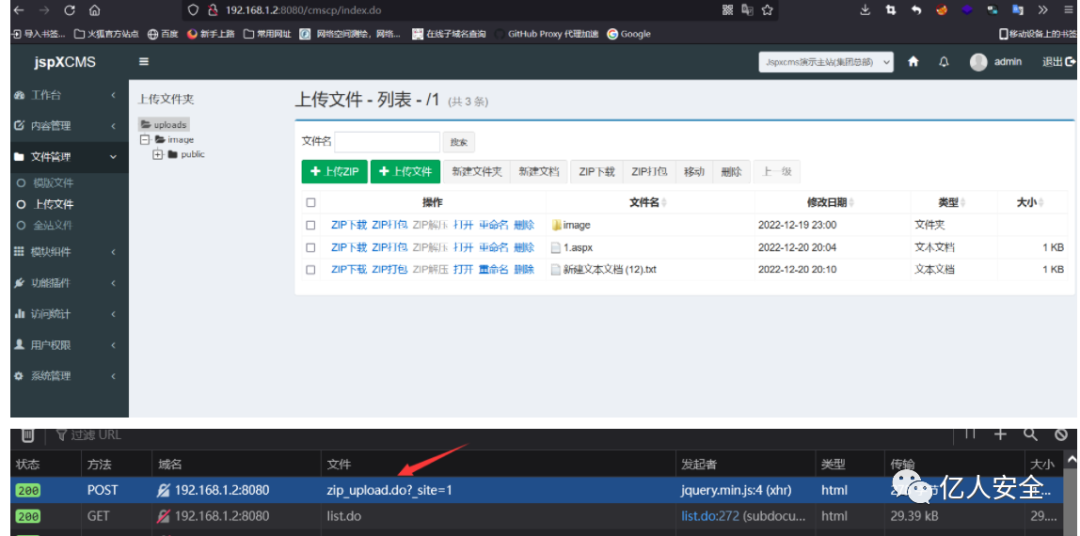Viewport: 1080px width, 536px height.
Task: Expand the 访问统计 menu
Action: point(69,314)
